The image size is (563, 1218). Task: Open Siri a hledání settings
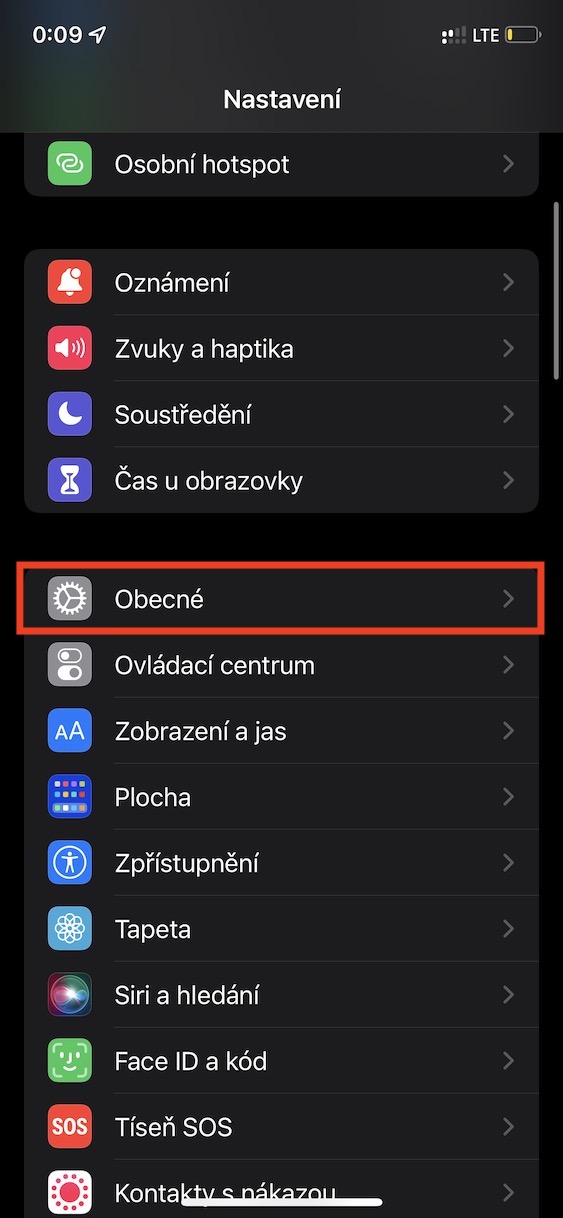pos(281,995)
